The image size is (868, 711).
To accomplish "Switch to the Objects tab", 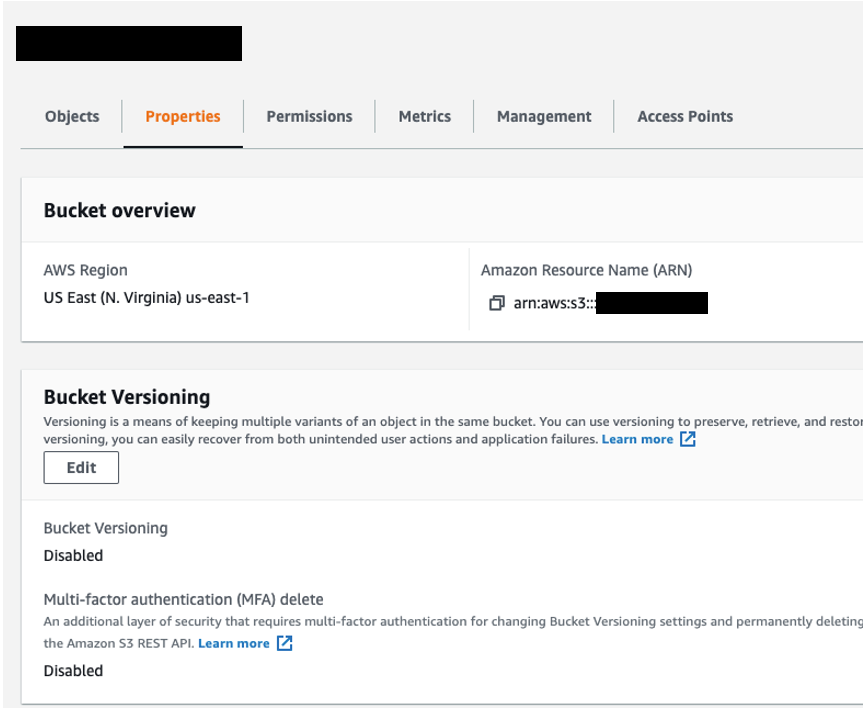I will pyautogui.click(x=71, y=116).
